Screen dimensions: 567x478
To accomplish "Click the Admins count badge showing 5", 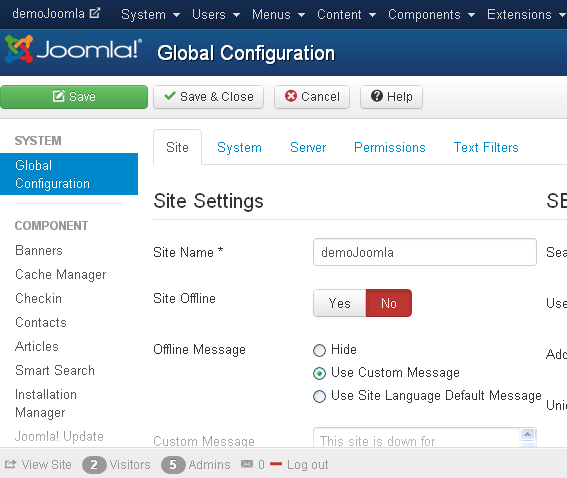I will (173, 465).
